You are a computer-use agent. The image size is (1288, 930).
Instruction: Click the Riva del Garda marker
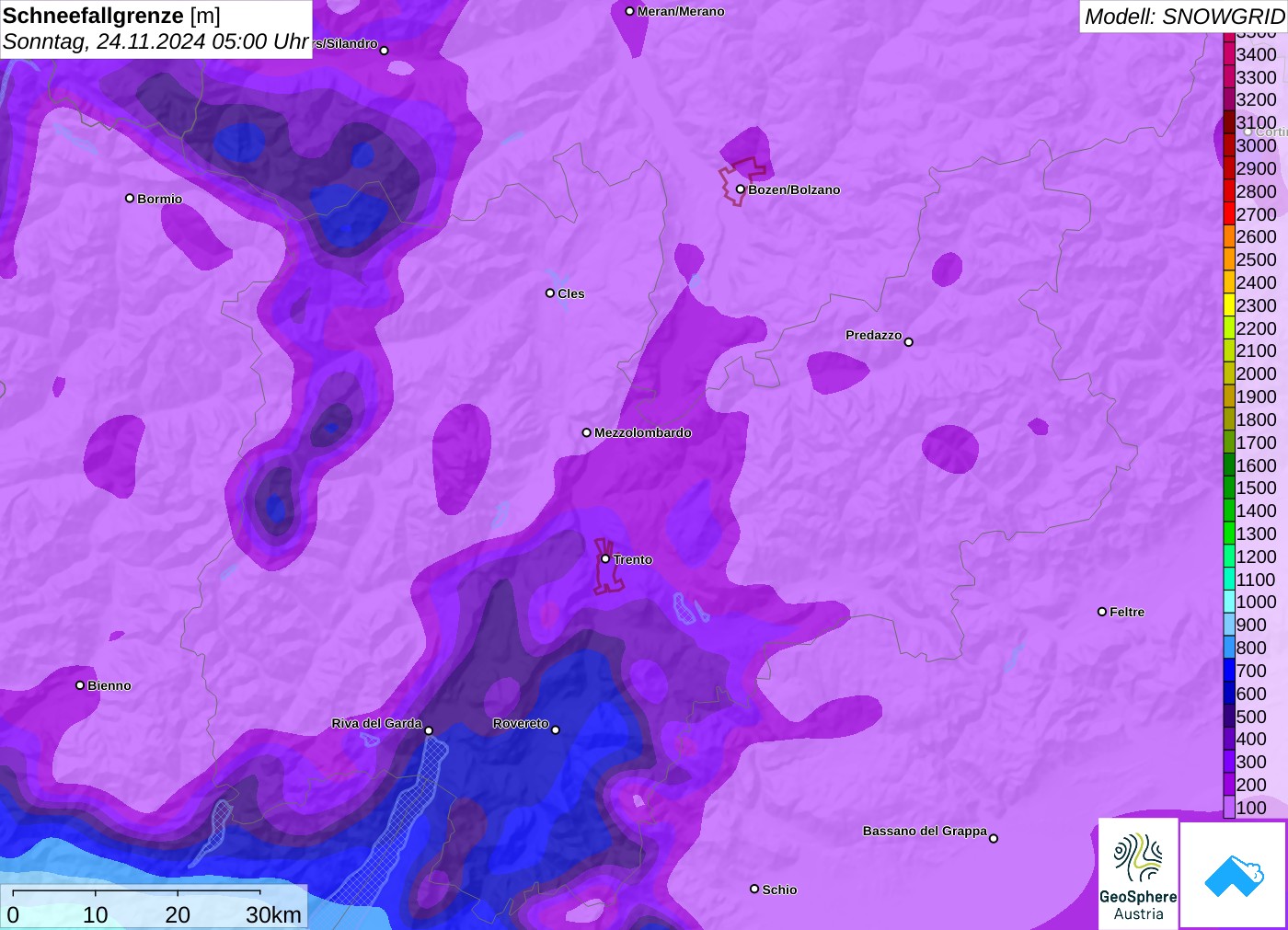tap(429, 730)
